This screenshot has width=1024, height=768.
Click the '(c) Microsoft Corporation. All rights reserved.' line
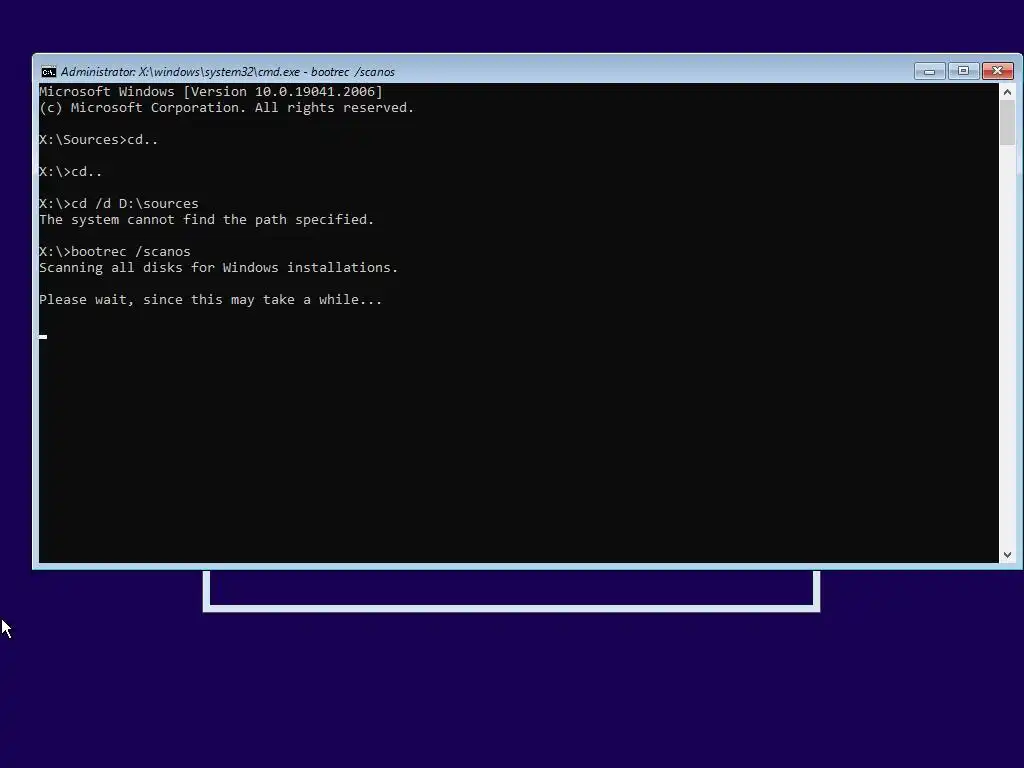coord(227,108)
